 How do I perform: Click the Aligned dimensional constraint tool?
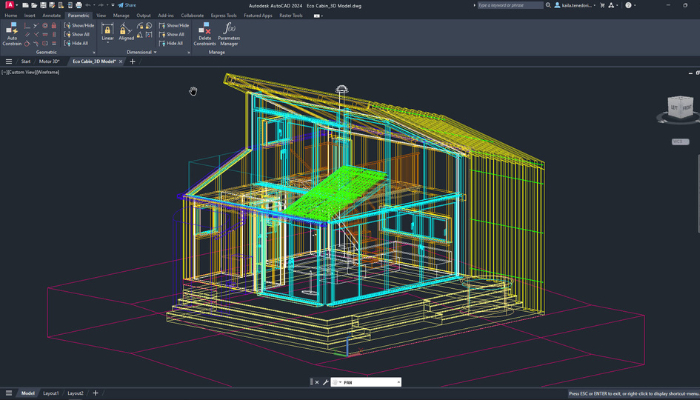126,32
